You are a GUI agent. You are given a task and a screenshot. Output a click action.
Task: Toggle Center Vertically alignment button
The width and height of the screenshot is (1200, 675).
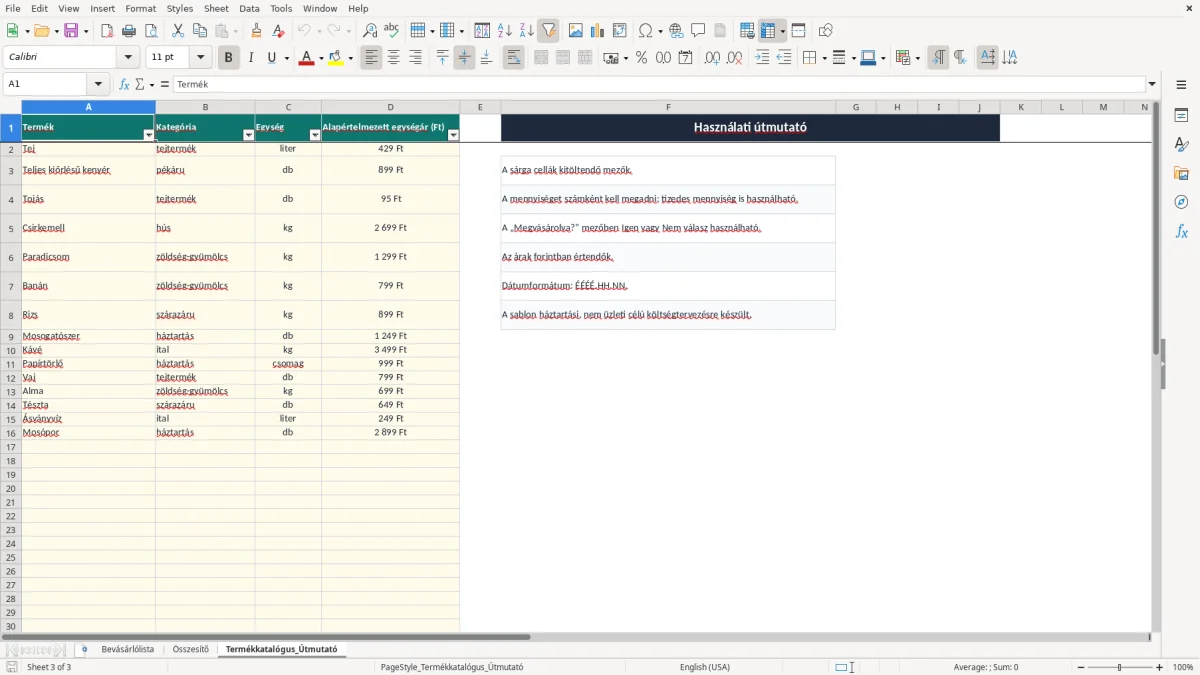pos(464,58)
